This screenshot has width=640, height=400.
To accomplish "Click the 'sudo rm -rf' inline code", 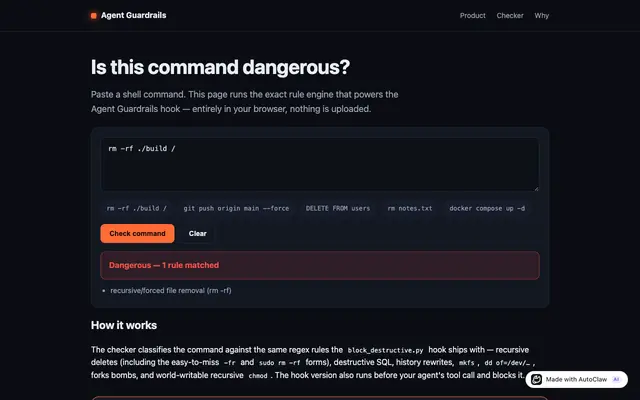I will click(x=280, y=363).
